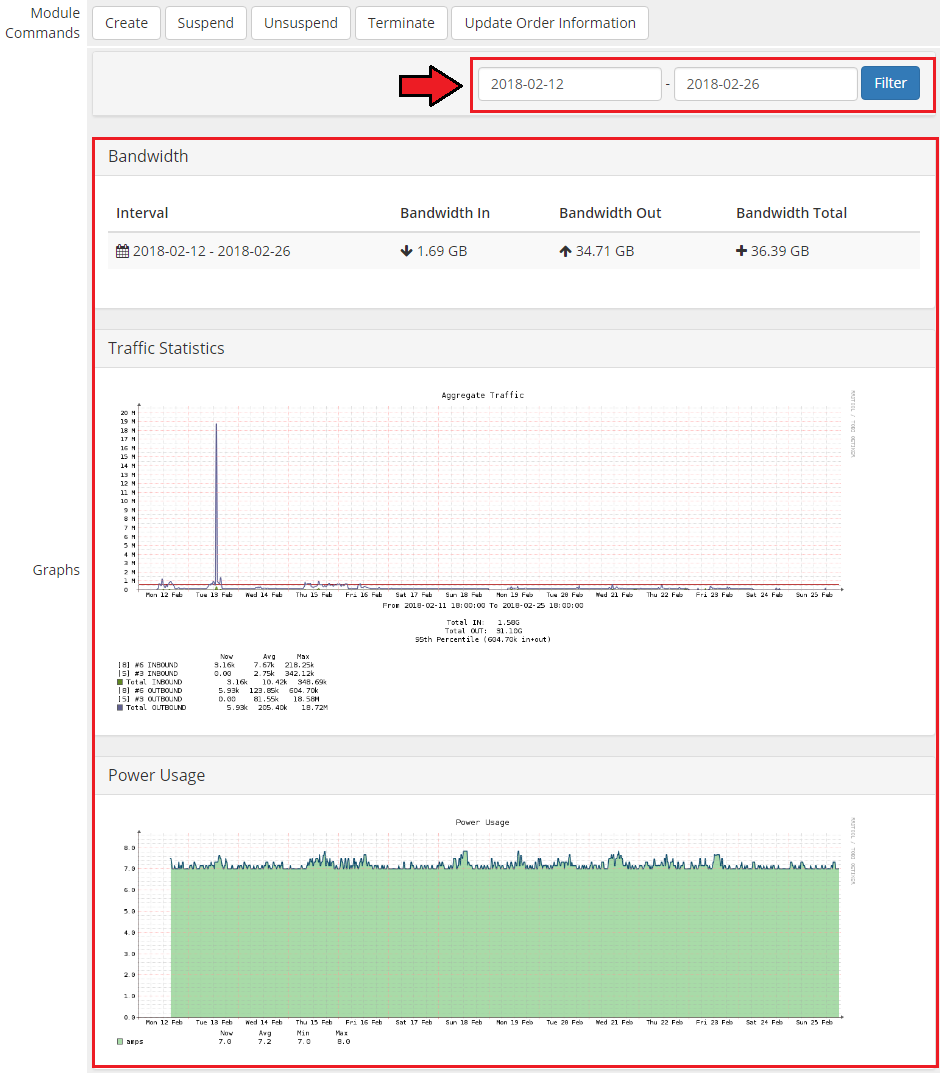Click the 34.71 GB value
Viewport: 940px width, 1073px height.
tap(605, 251)
